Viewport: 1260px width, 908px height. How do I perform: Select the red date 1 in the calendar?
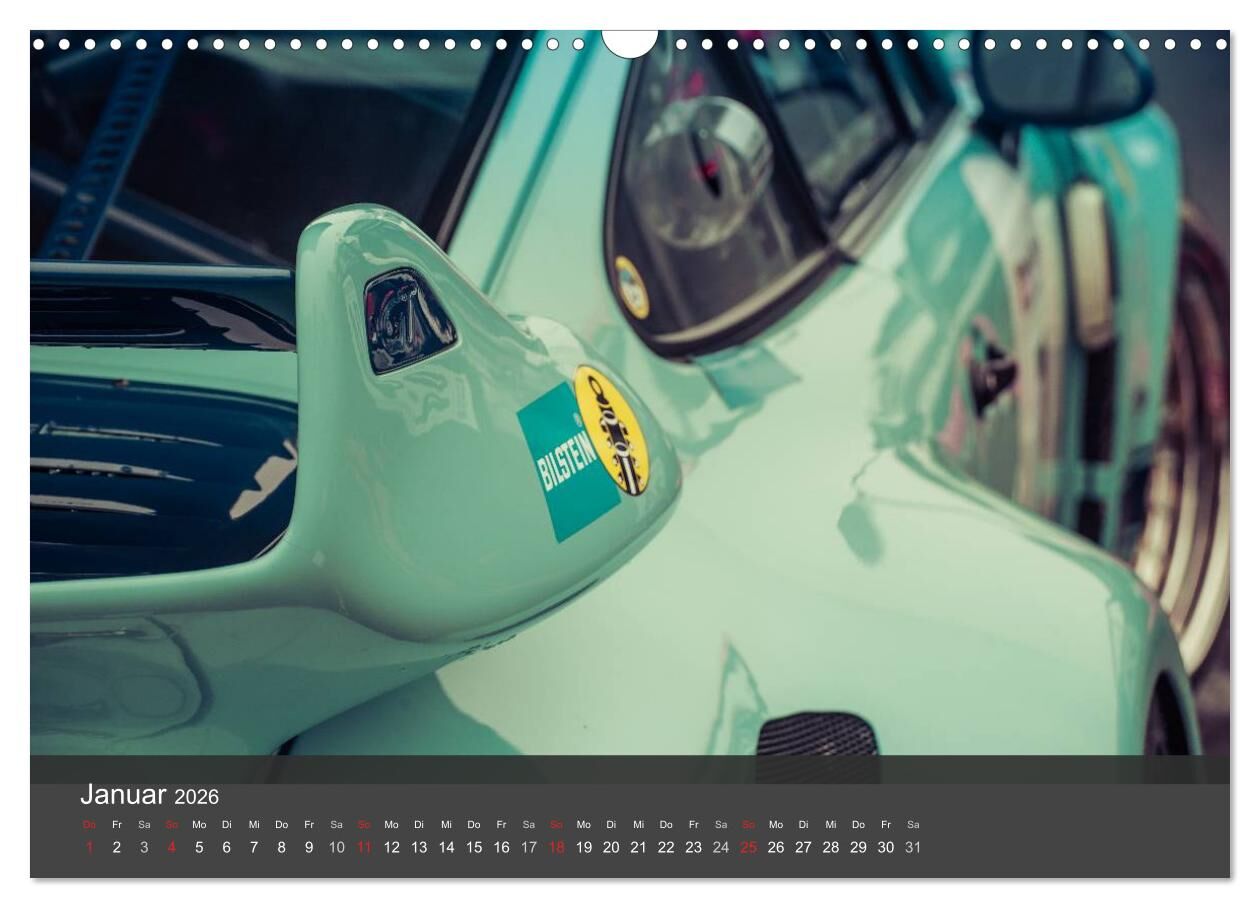click(x=89, y=847)
